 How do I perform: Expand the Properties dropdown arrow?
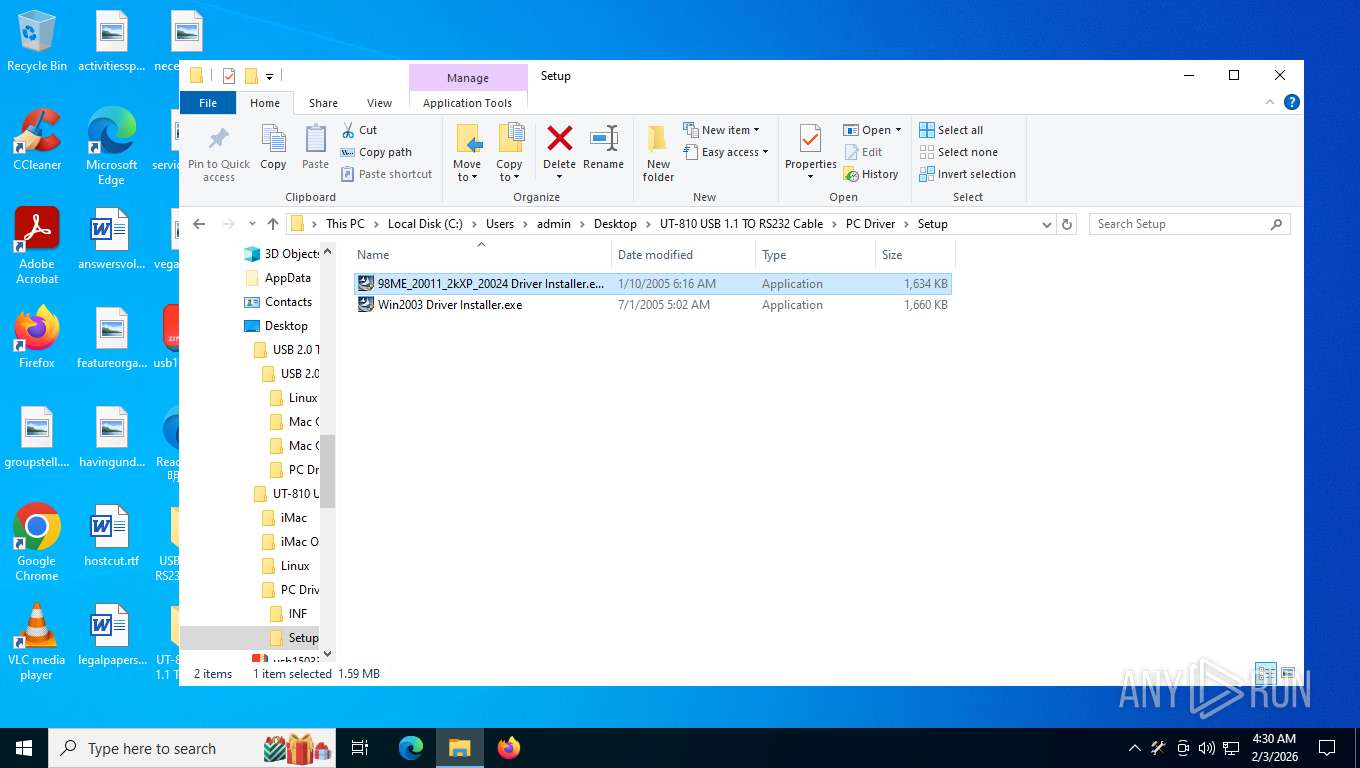coord(810,177)
